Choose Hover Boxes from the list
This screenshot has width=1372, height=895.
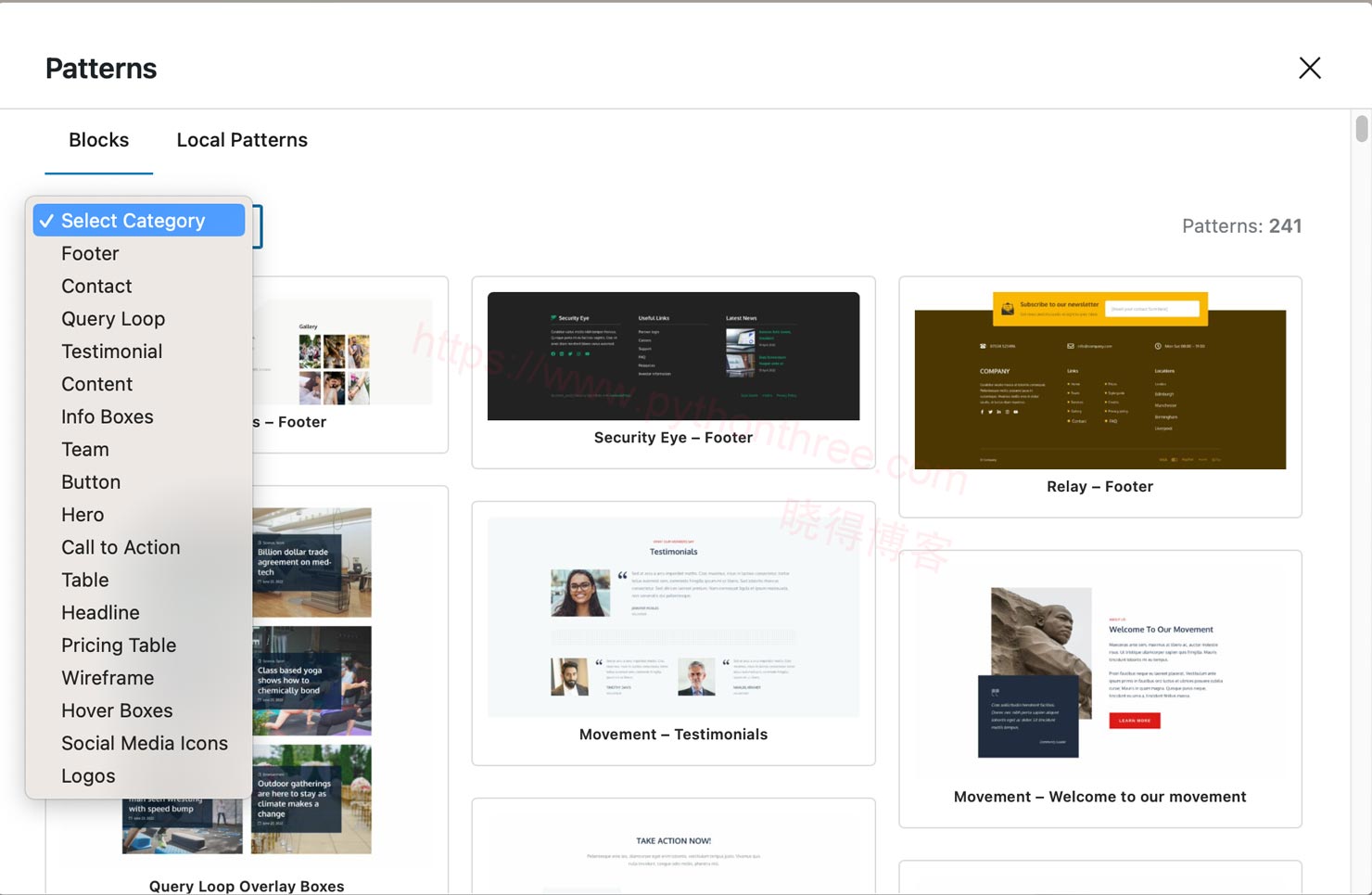(x=117, y=710)
